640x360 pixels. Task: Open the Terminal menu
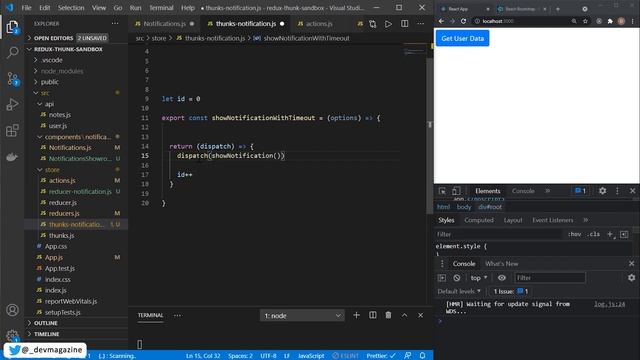tap(161, 8)
